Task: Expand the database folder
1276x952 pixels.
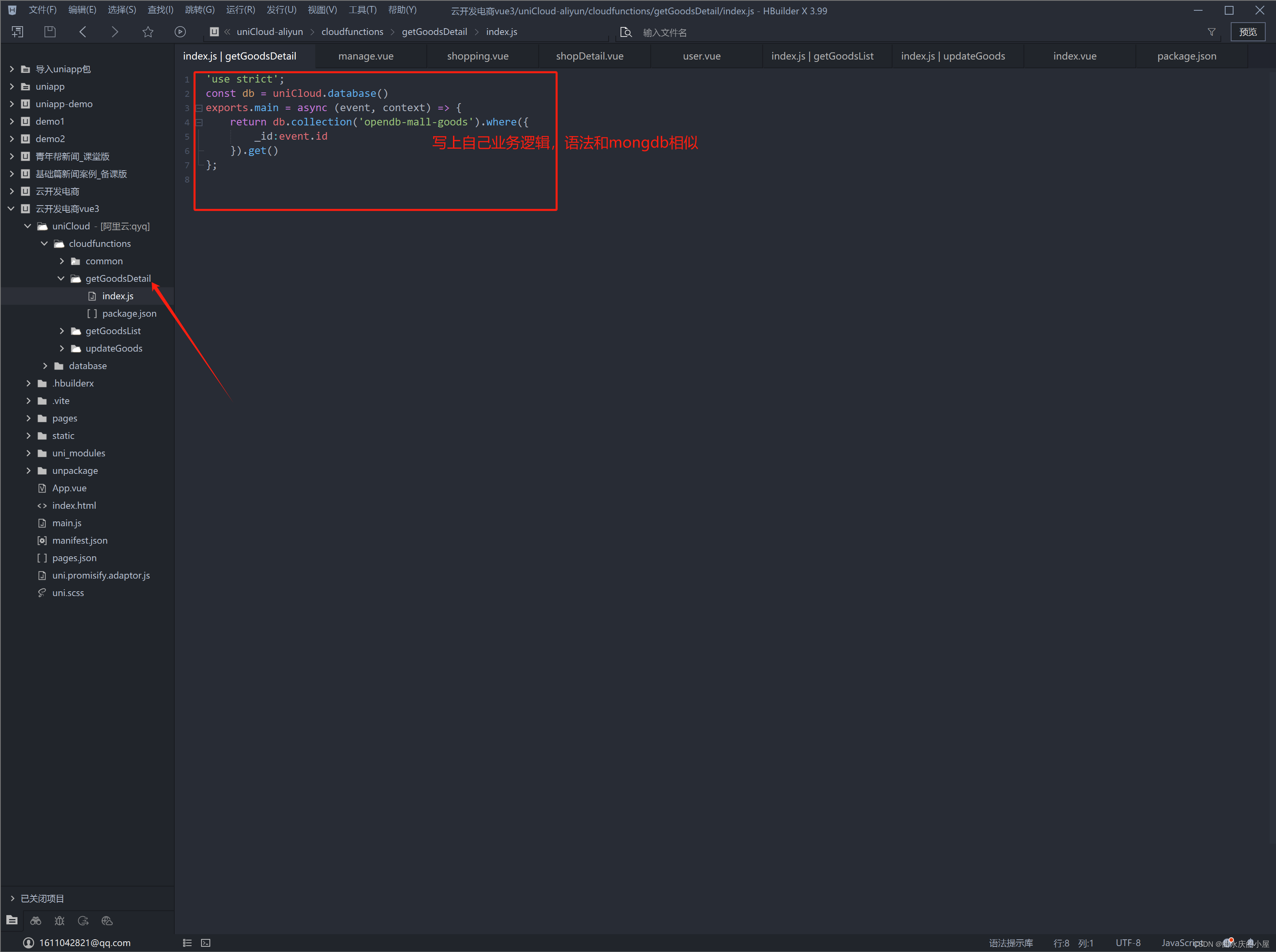Action: click(45, 366)
